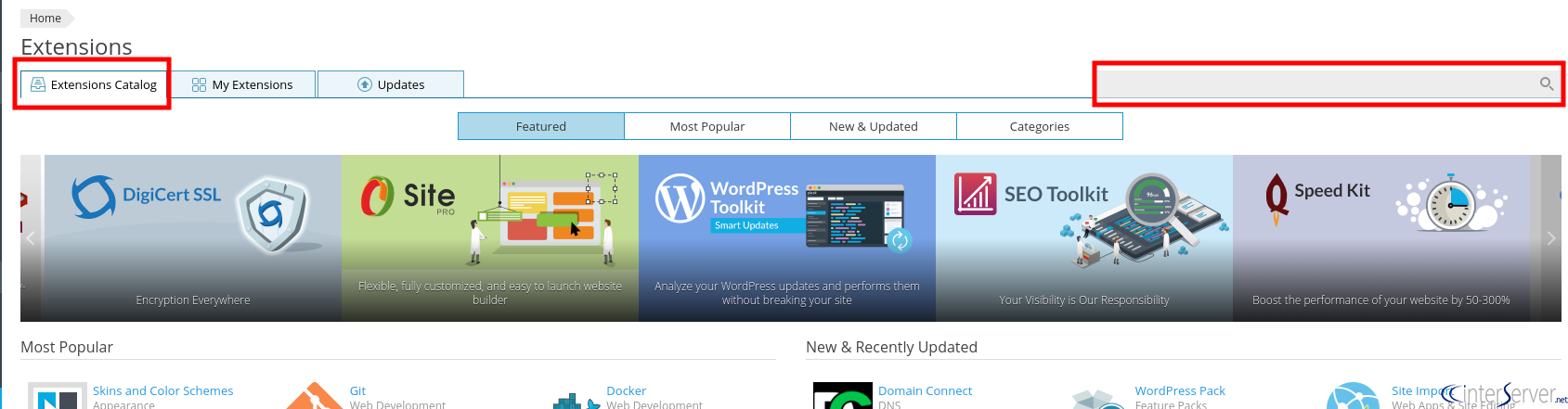This screenshot has height=409, width=1568.
Task: Open the Speed Kit banner
Action: point(1381,238)
